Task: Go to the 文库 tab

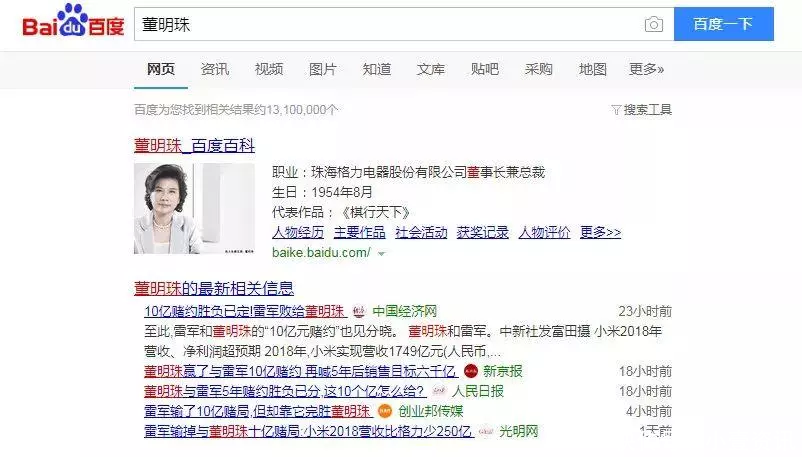Action: [431, 69]
